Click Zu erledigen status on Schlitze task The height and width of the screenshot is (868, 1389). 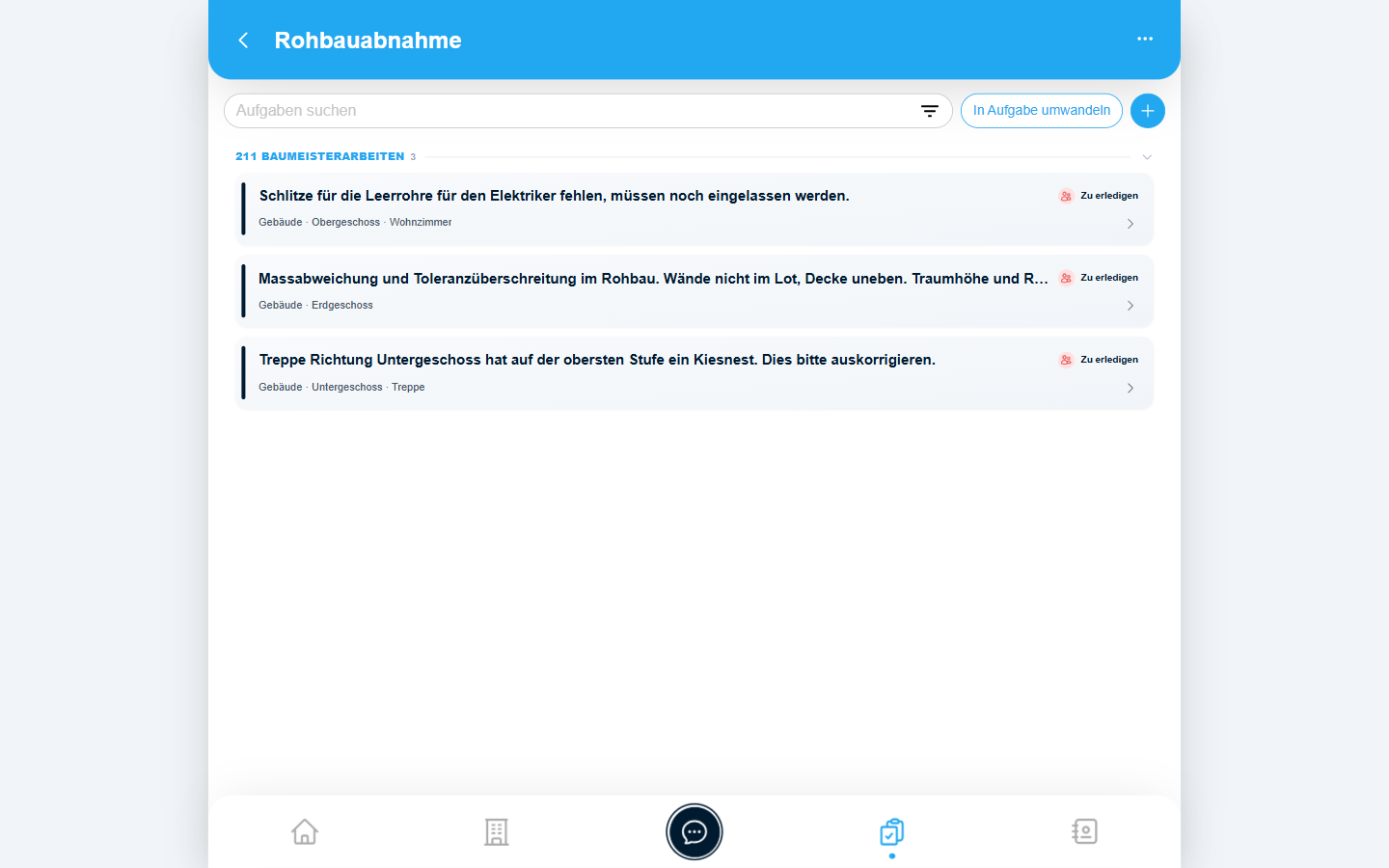point(1109,196)
